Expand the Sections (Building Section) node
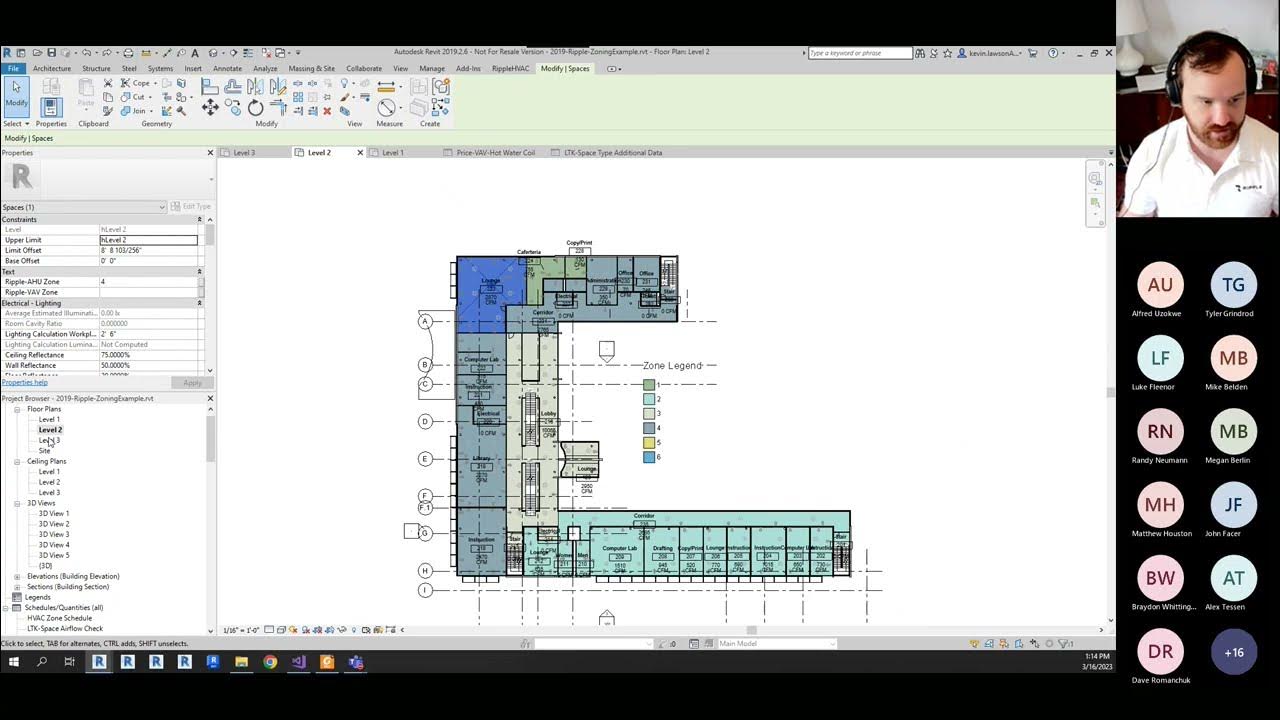 17,587
